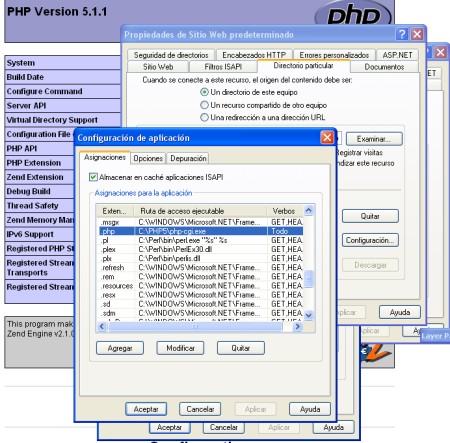Open the Encabezados HTTP tab
The image size is (450, 443).
[x=254, y=55]
